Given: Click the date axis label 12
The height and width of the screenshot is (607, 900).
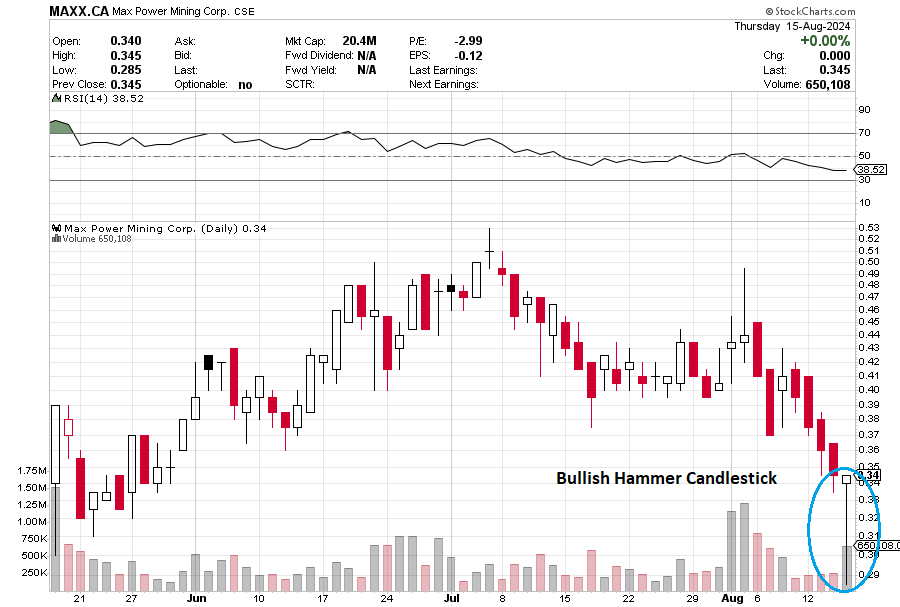Looking at the screenshot, I should (x=808, y=598).
